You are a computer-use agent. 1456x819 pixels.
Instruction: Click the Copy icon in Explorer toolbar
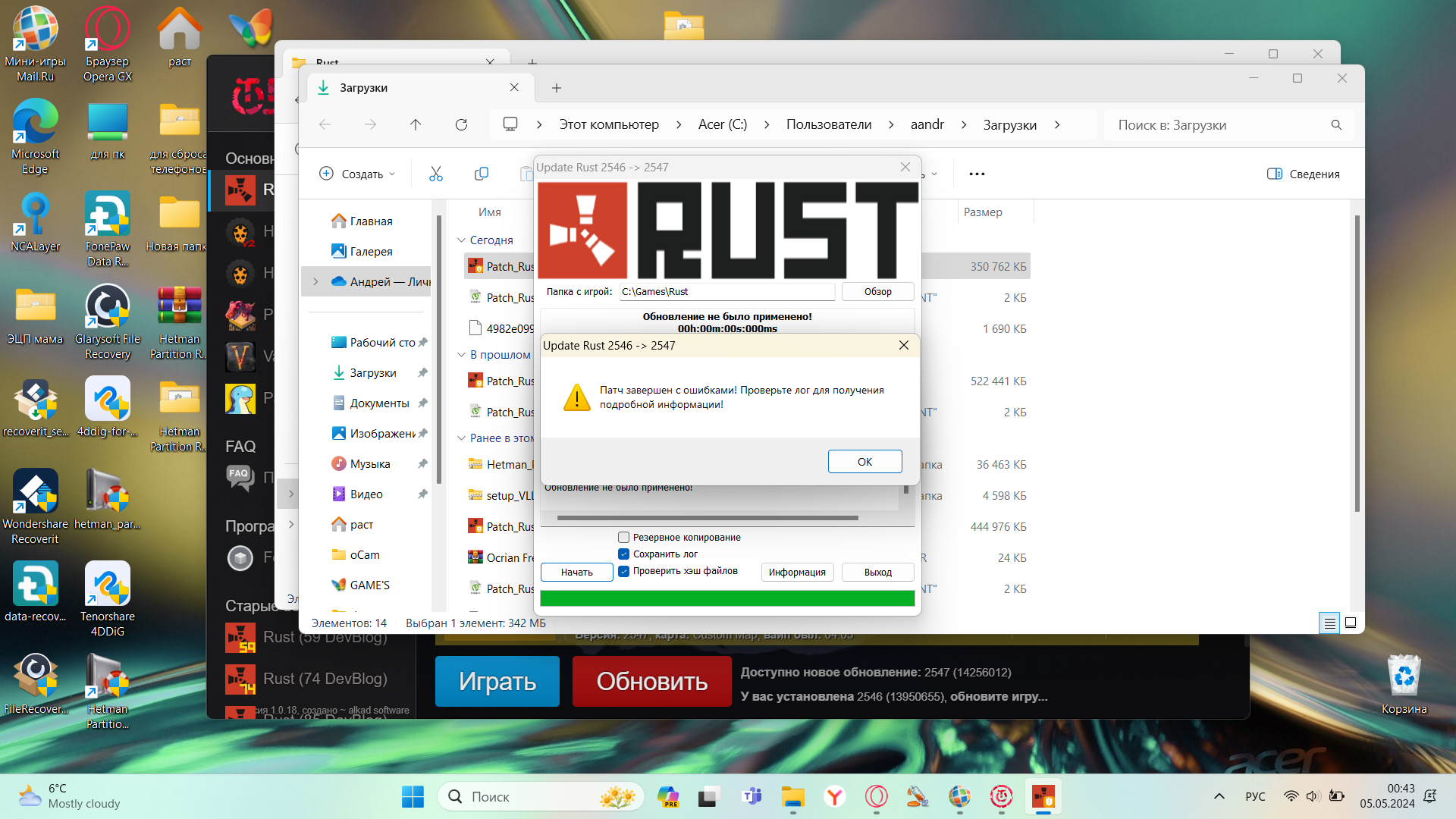481,174
